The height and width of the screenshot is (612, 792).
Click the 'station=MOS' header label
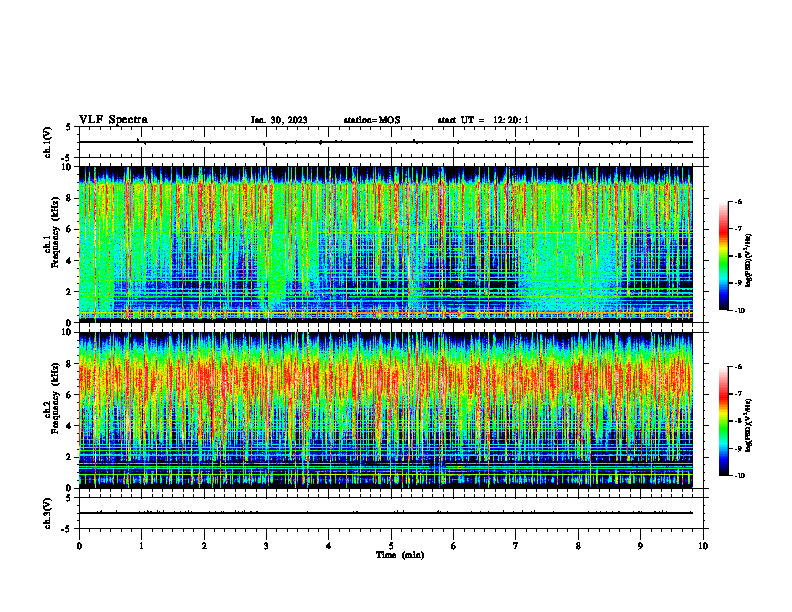[x=372, y=120]
